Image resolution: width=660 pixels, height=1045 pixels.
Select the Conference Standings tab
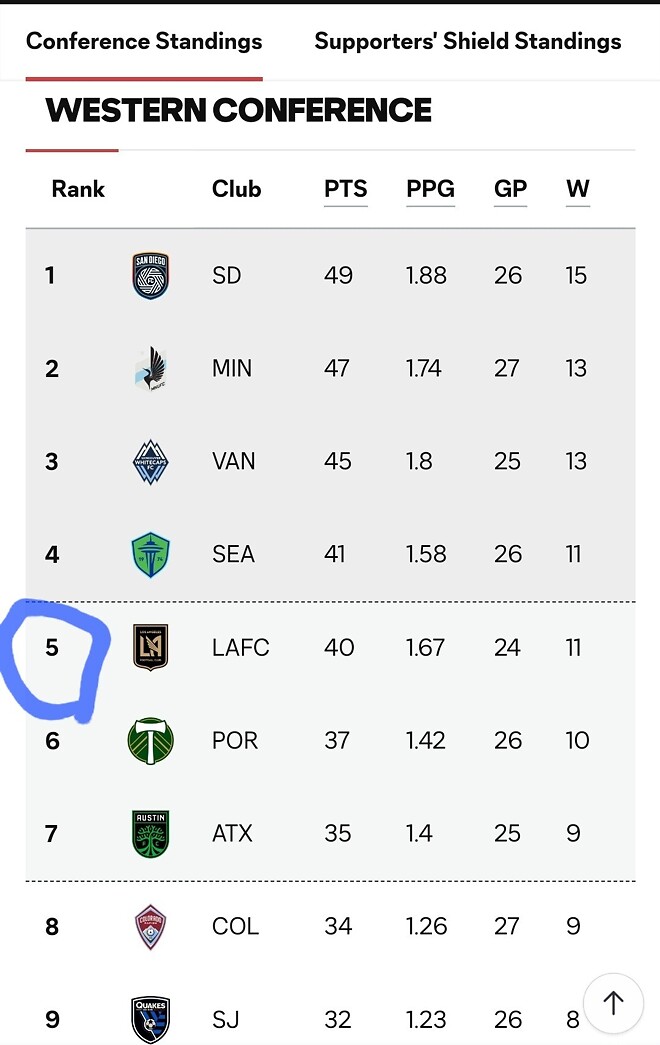(x=144, y=41)
